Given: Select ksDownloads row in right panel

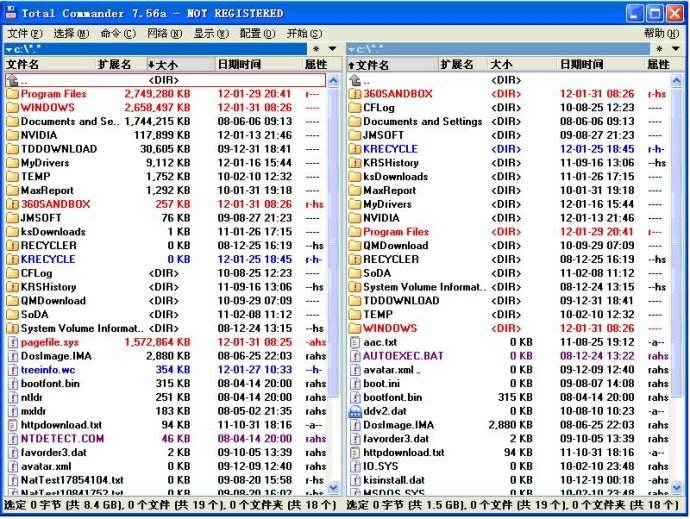Looking at the screenshot, I should 508,177.
